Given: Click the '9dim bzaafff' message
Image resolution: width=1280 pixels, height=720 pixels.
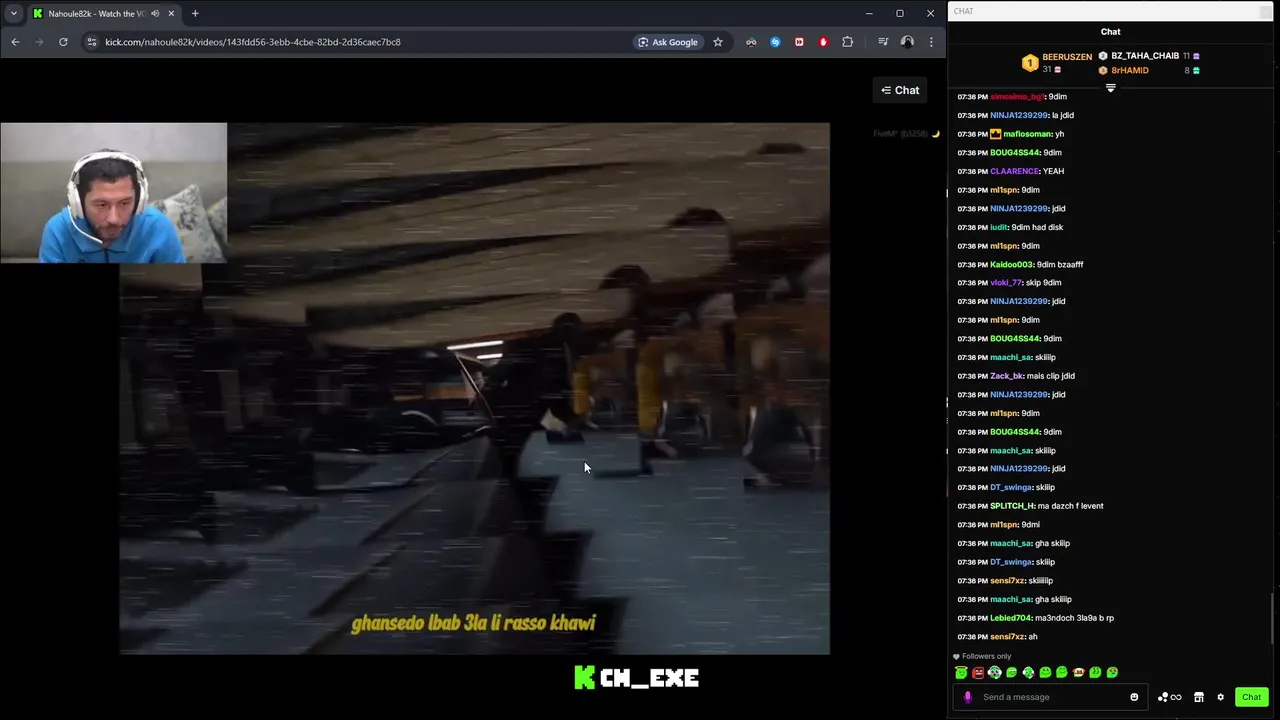Looking at the screenshot, I should click(1060, 264).
